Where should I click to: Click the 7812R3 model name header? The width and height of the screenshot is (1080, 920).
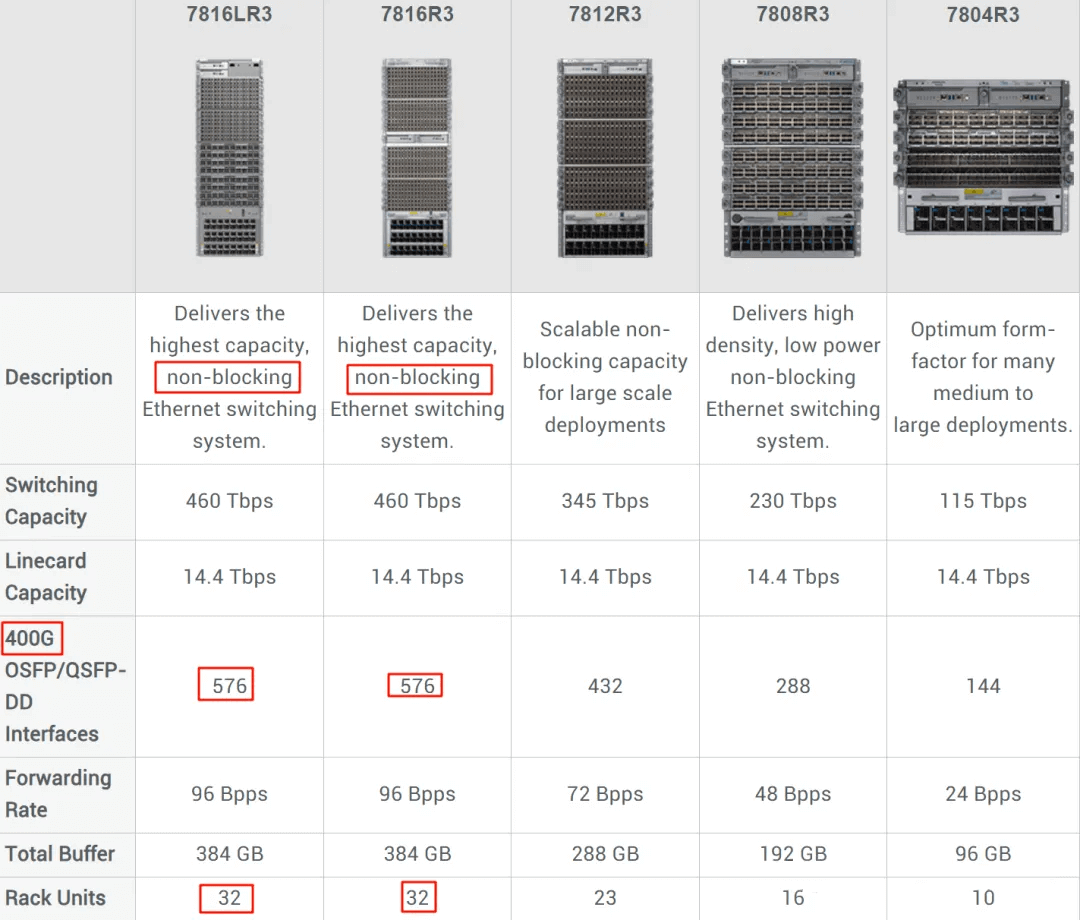(605, 15)
